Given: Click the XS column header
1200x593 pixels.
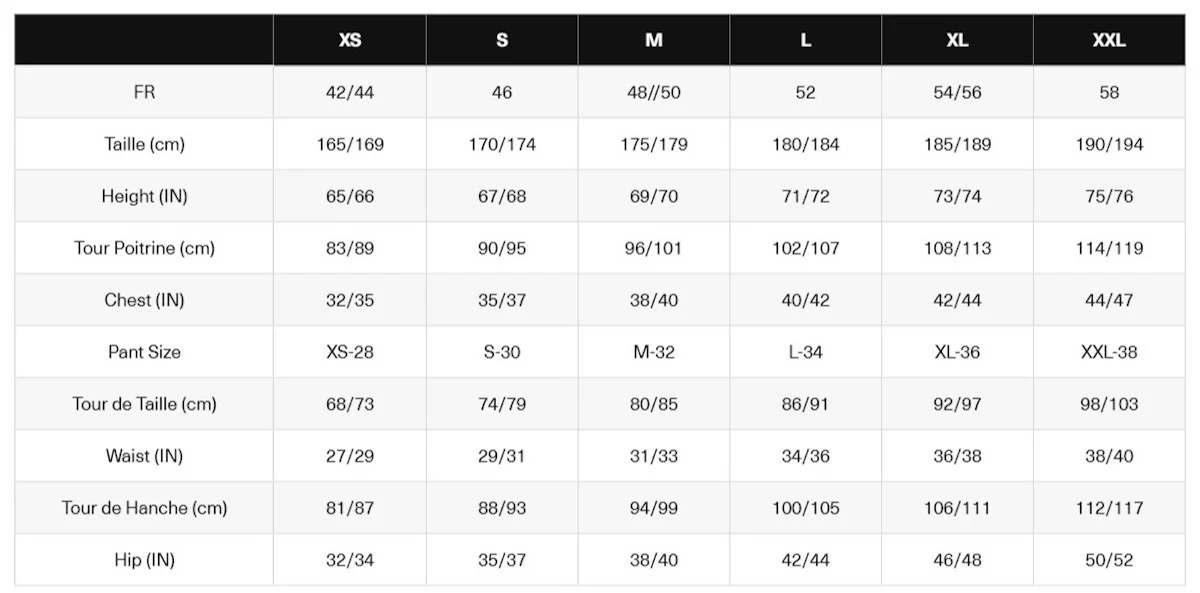Looking at the screenshot, I should tap(350, 40).
